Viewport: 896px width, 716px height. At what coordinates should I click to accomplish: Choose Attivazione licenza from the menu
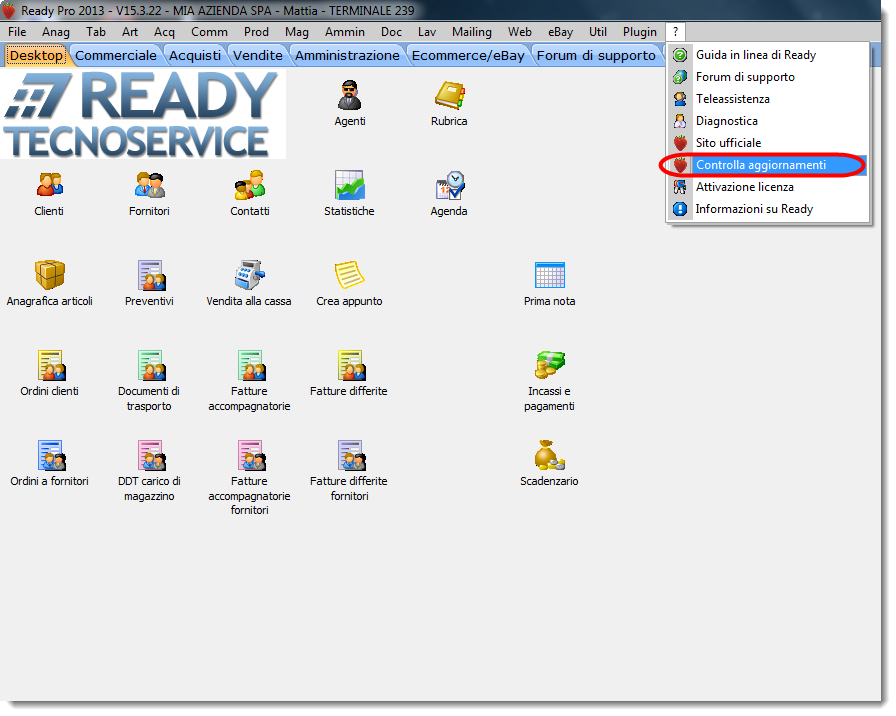point(768,187)
